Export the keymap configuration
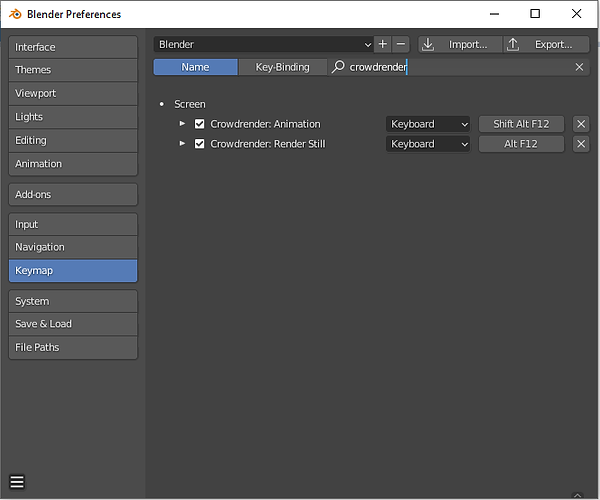600x500 pixels. (x=546, y=44)
